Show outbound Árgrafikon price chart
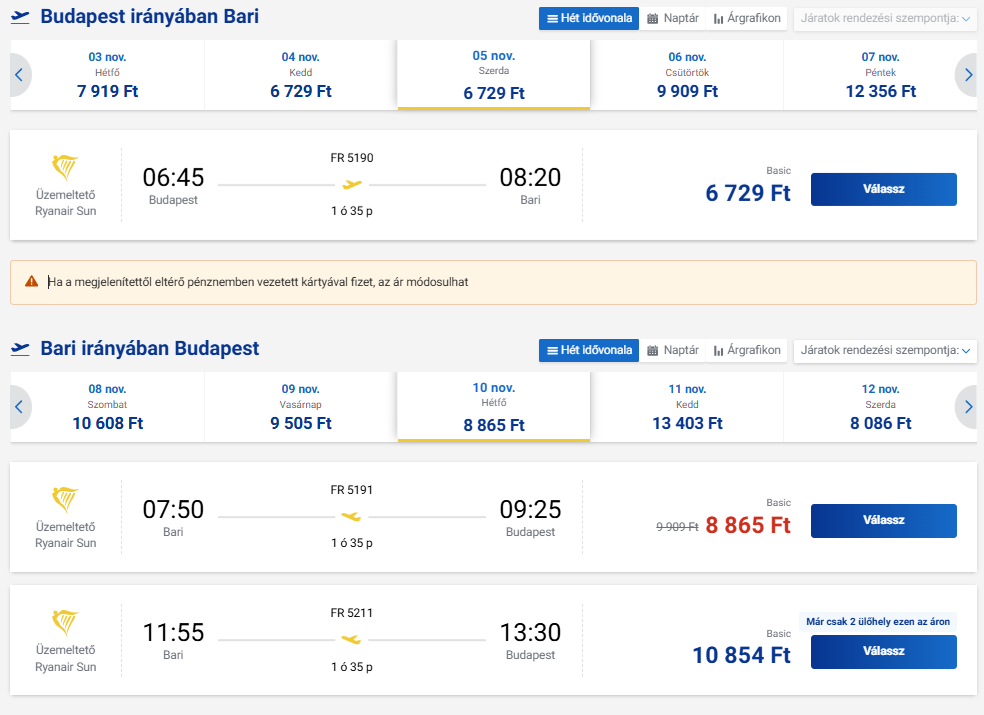Image resolution: width=984 pixels, height=715 pixels. (746, 18)
